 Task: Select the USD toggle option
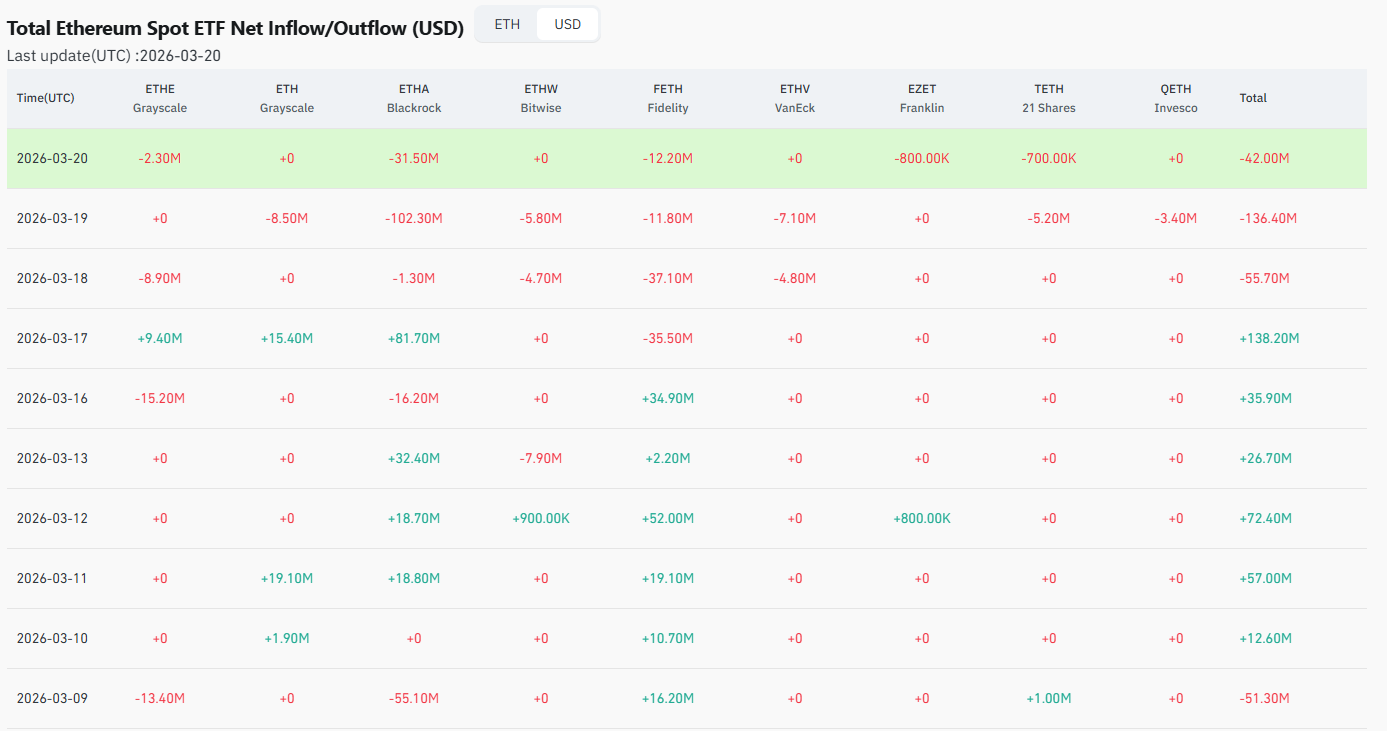point(567,24)
